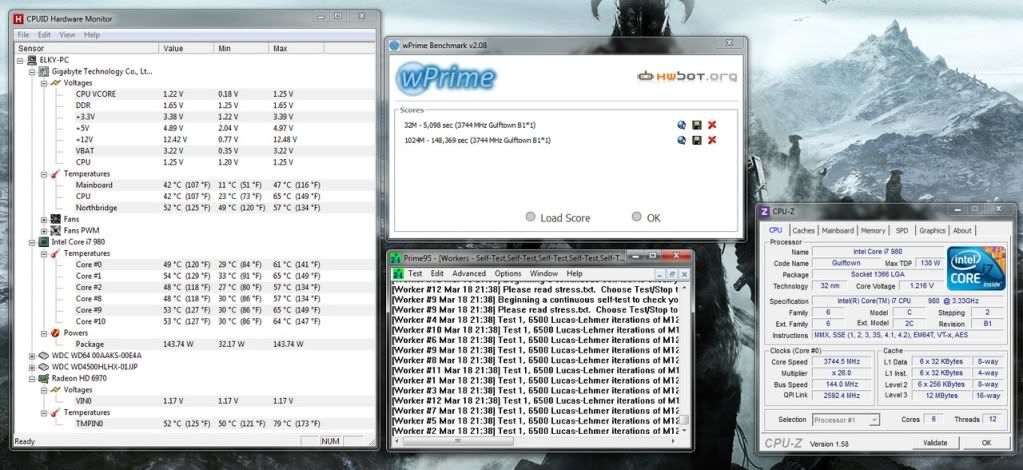Image resolution: width=1023 pixels, height=470 pixels.
Task: Switch to the SPD tab in CPU-Z
Action: (x=902, y=230)
